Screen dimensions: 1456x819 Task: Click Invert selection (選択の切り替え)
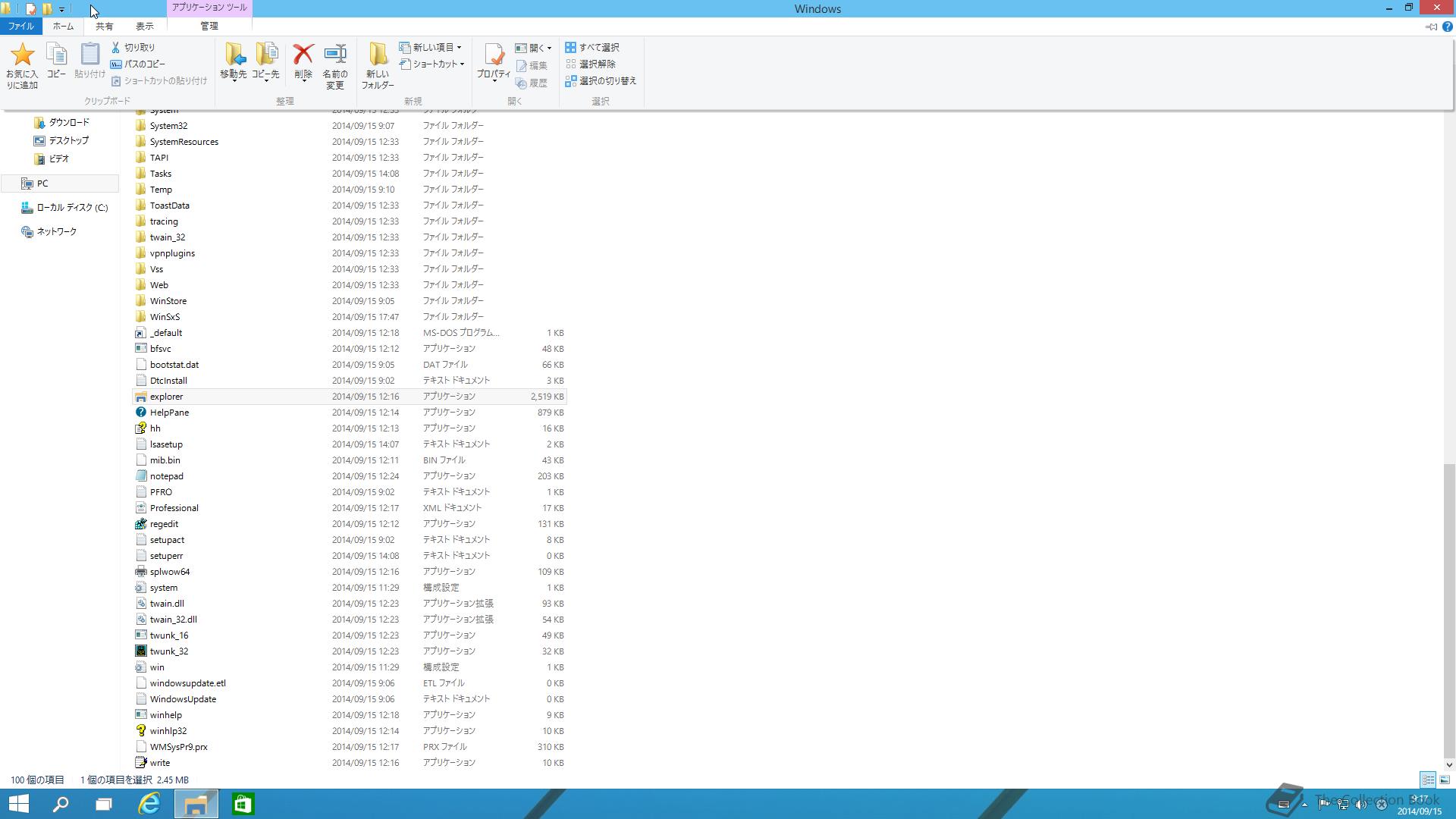601,80
